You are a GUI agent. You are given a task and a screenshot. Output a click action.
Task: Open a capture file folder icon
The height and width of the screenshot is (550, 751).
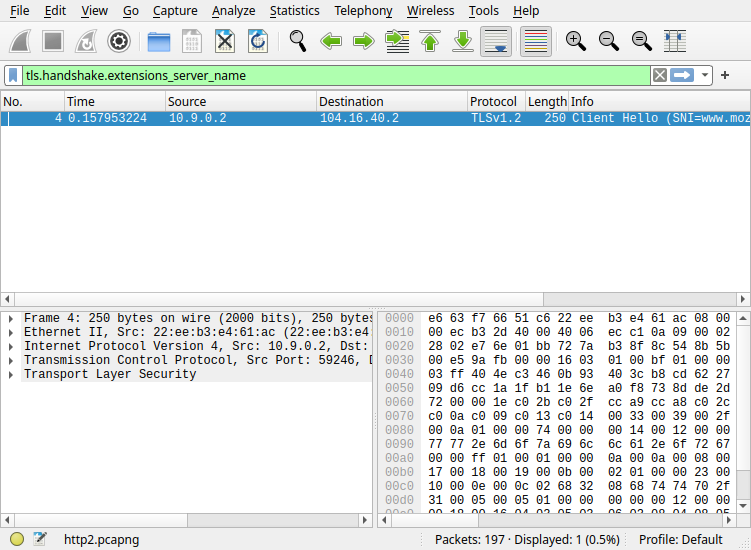[x=159, y=41]
